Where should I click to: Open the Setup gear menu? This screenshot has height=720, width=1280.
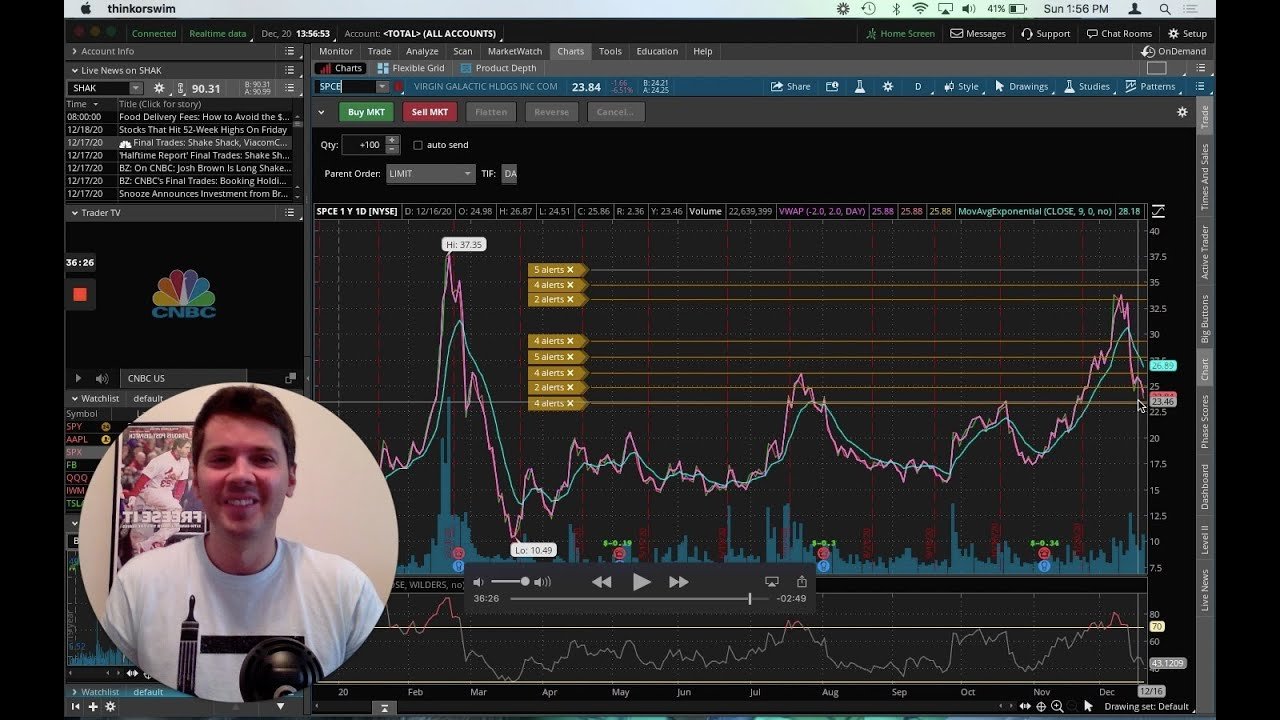point(1187,33)
